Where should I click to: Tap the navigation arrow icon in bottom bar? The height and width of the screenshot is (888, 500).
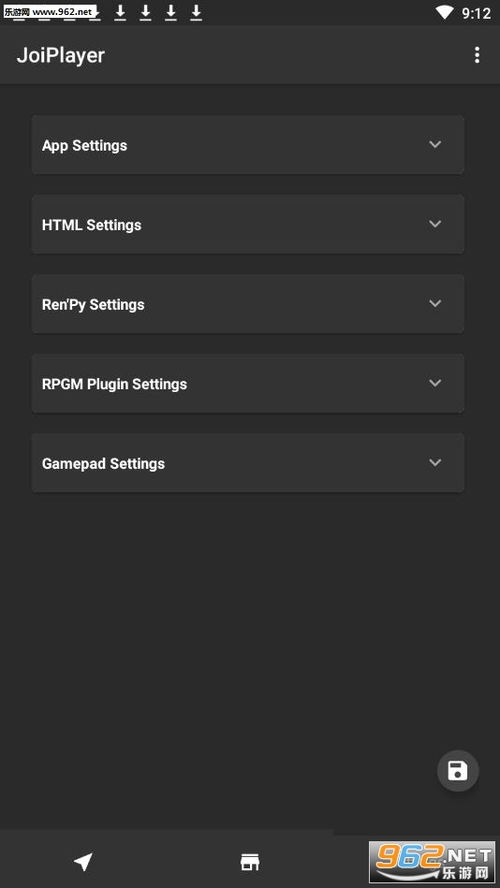(x=83, y=861)
